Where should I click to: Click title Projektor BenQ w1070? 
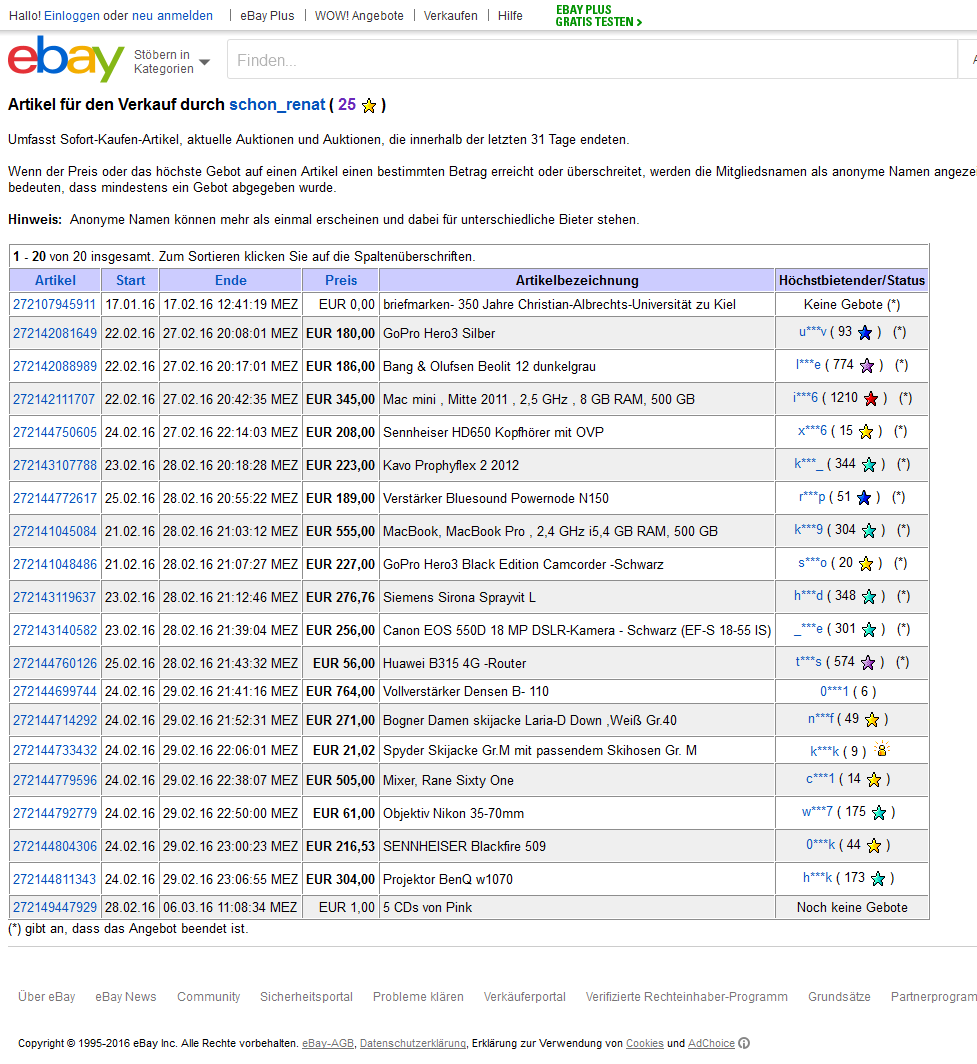click(448, 879)
